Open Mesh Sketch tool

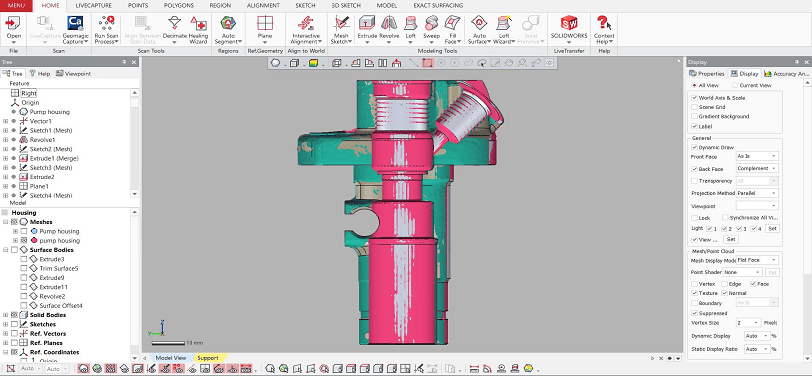[x=341, y=30]
